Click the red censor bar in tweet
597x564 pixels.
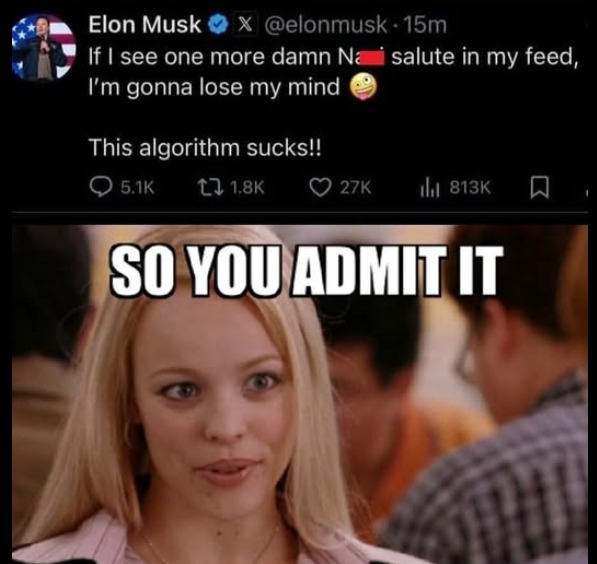click(x=372, y=60)
